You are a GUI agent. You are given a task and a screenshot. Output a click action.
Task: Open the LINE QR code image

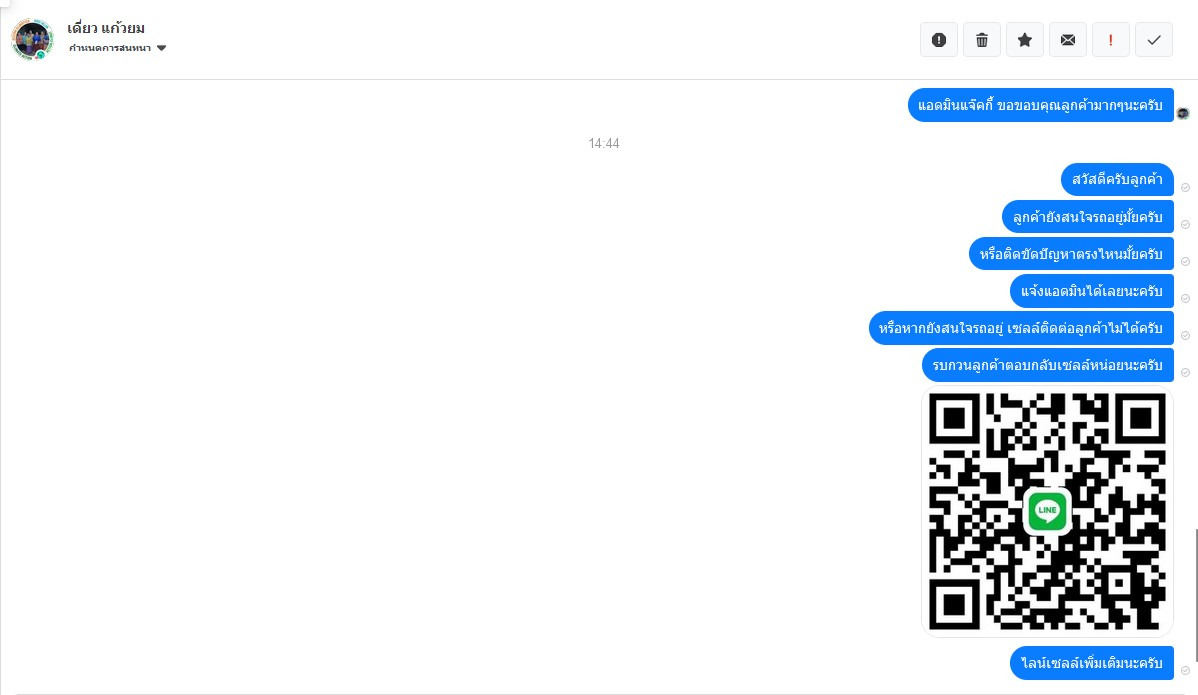[x=1047, y=512]
